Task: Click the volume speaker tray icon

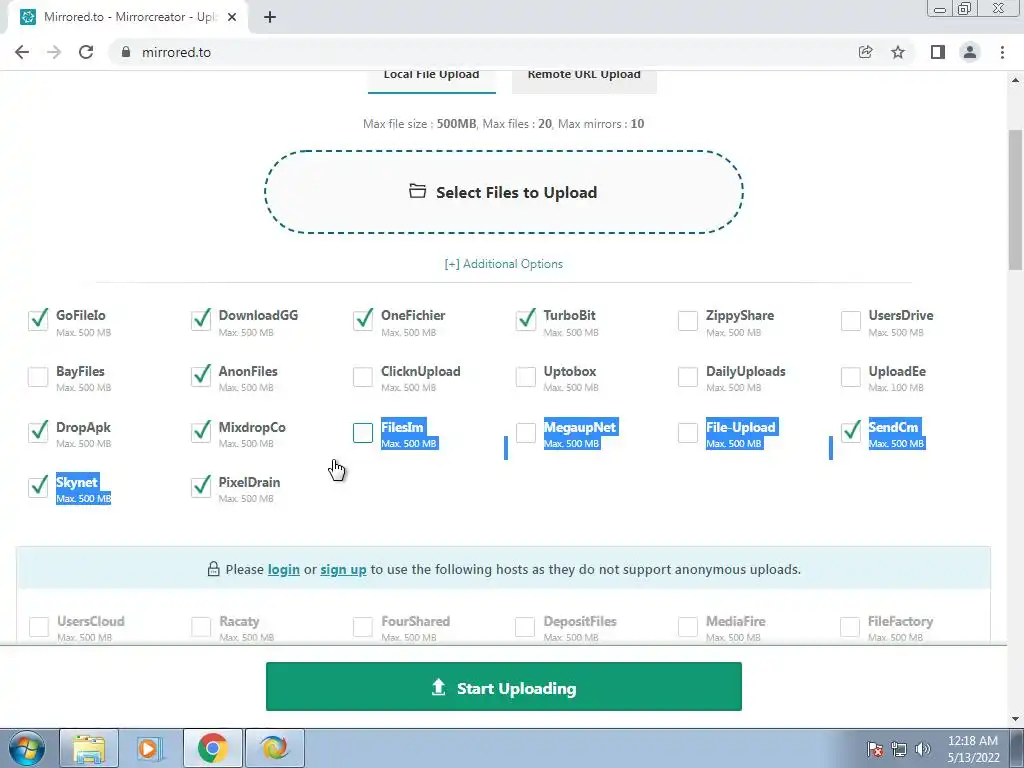Action: 923,749
